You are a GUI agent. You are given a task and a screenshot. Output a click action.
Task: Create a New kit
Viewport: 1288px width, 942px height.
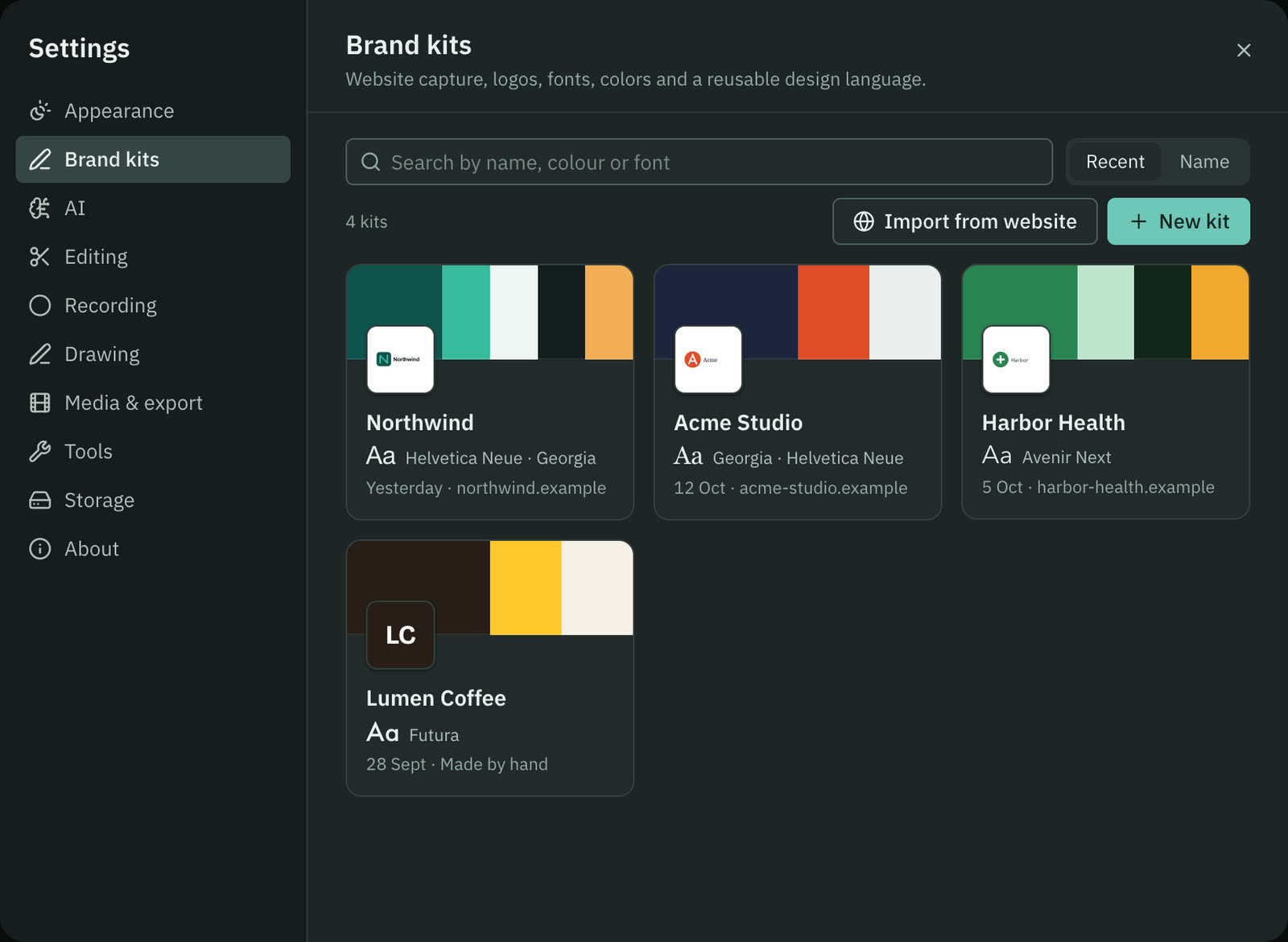click(1179, 221)
